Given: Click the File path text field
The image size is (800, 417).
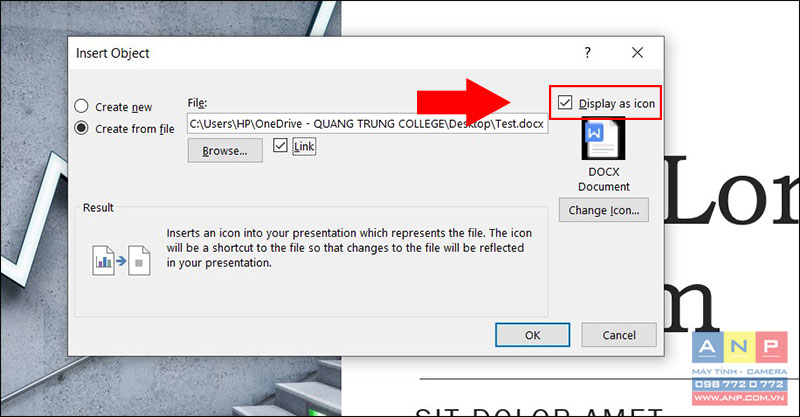Looking at the screenshot, I should click(367, 124).
